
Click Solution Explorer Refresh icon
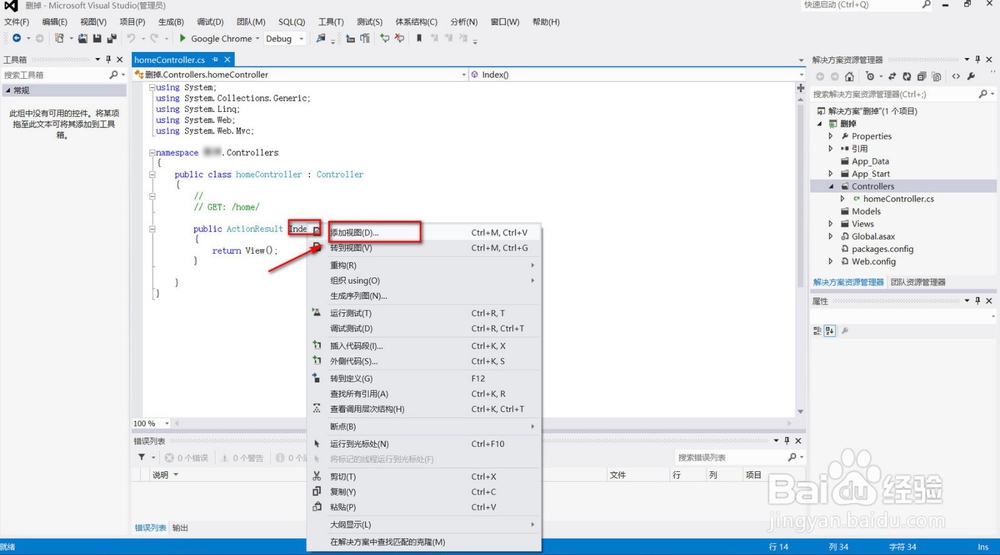tap(906, 77)
